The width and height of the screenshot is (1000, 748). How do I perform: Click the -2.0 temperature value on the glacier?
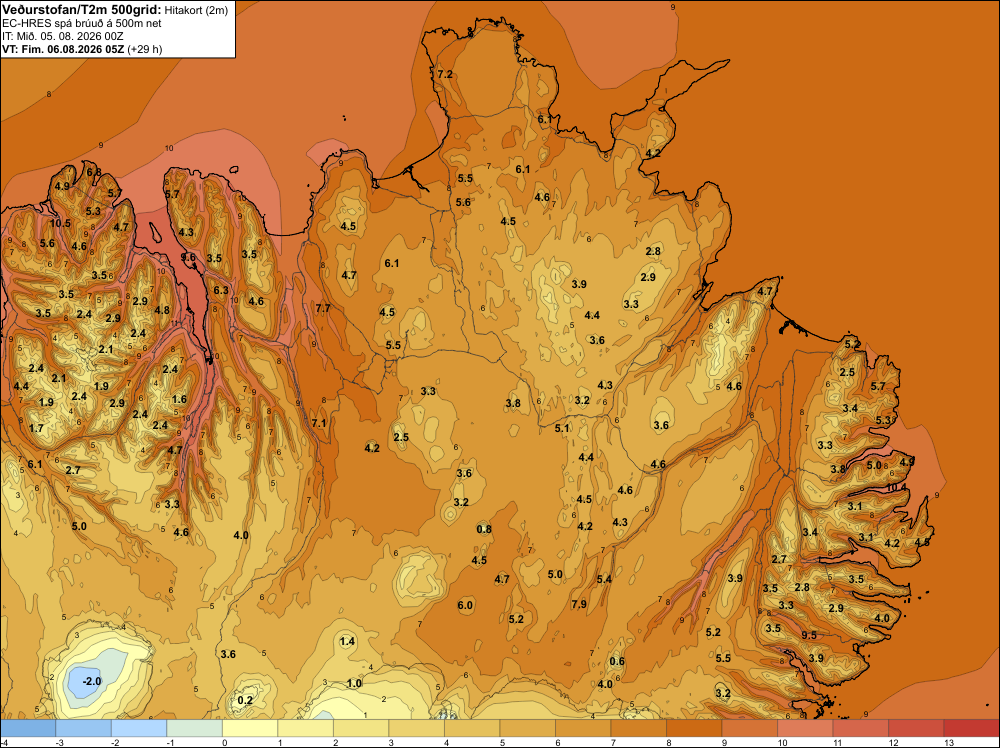pos(92,681)
